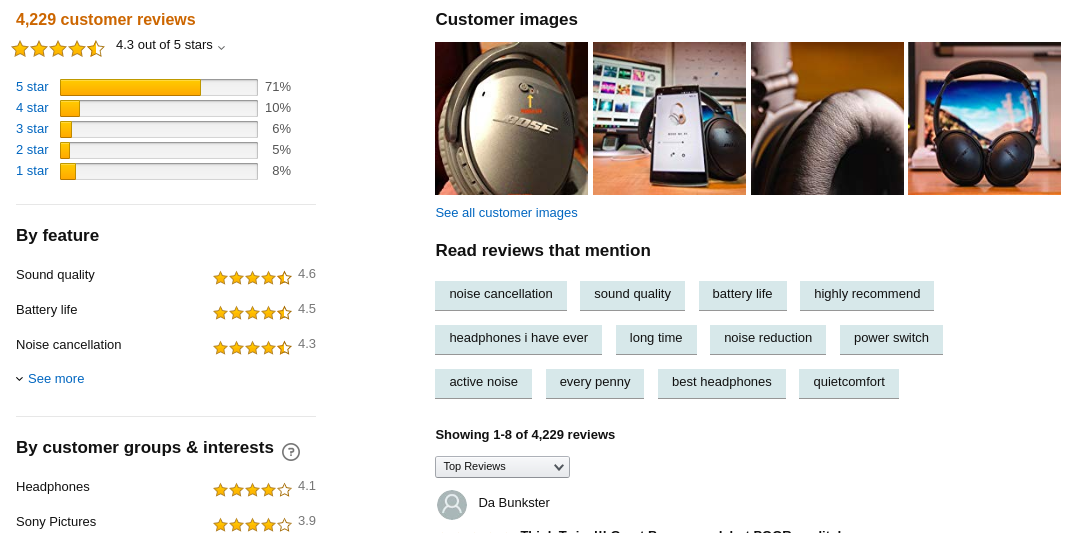Filter reviews by 2 star link
Viewport: 1087px width, 533px height.
[32, 150]
